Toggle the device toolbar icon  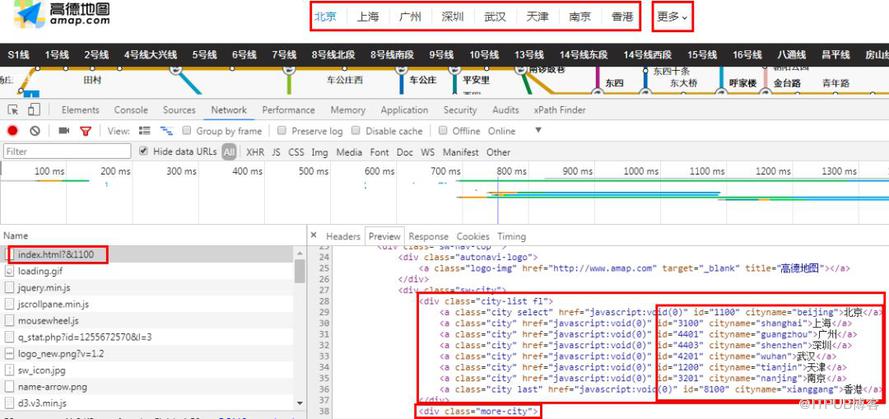35,110
